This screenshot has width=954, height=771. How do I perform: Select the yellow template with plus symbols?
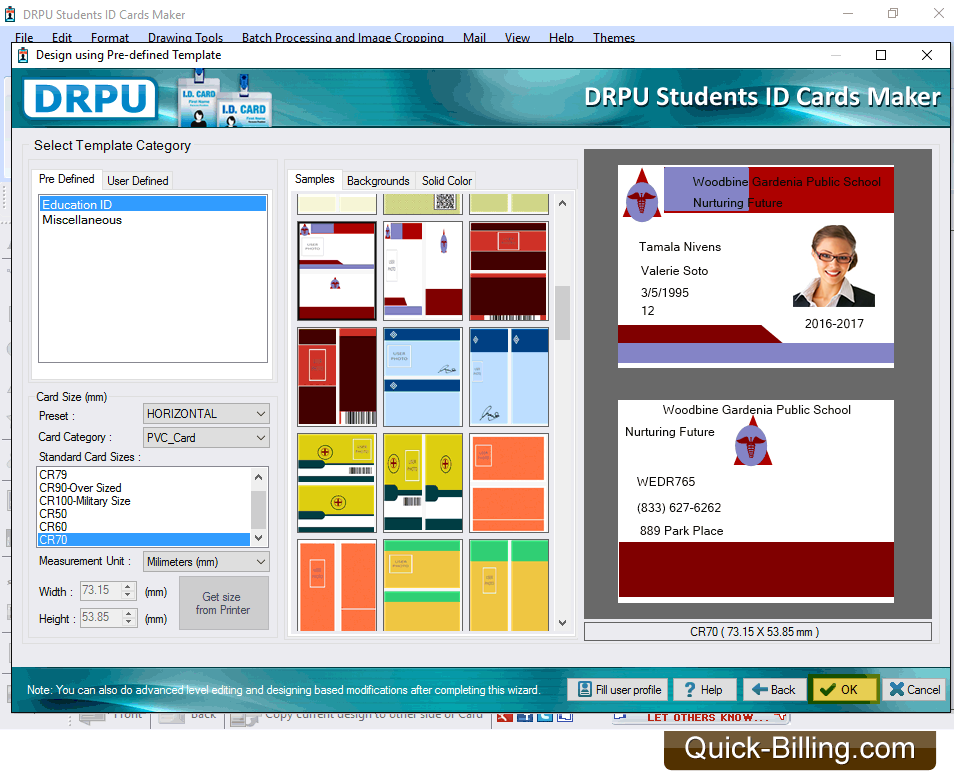coord(337,483)
